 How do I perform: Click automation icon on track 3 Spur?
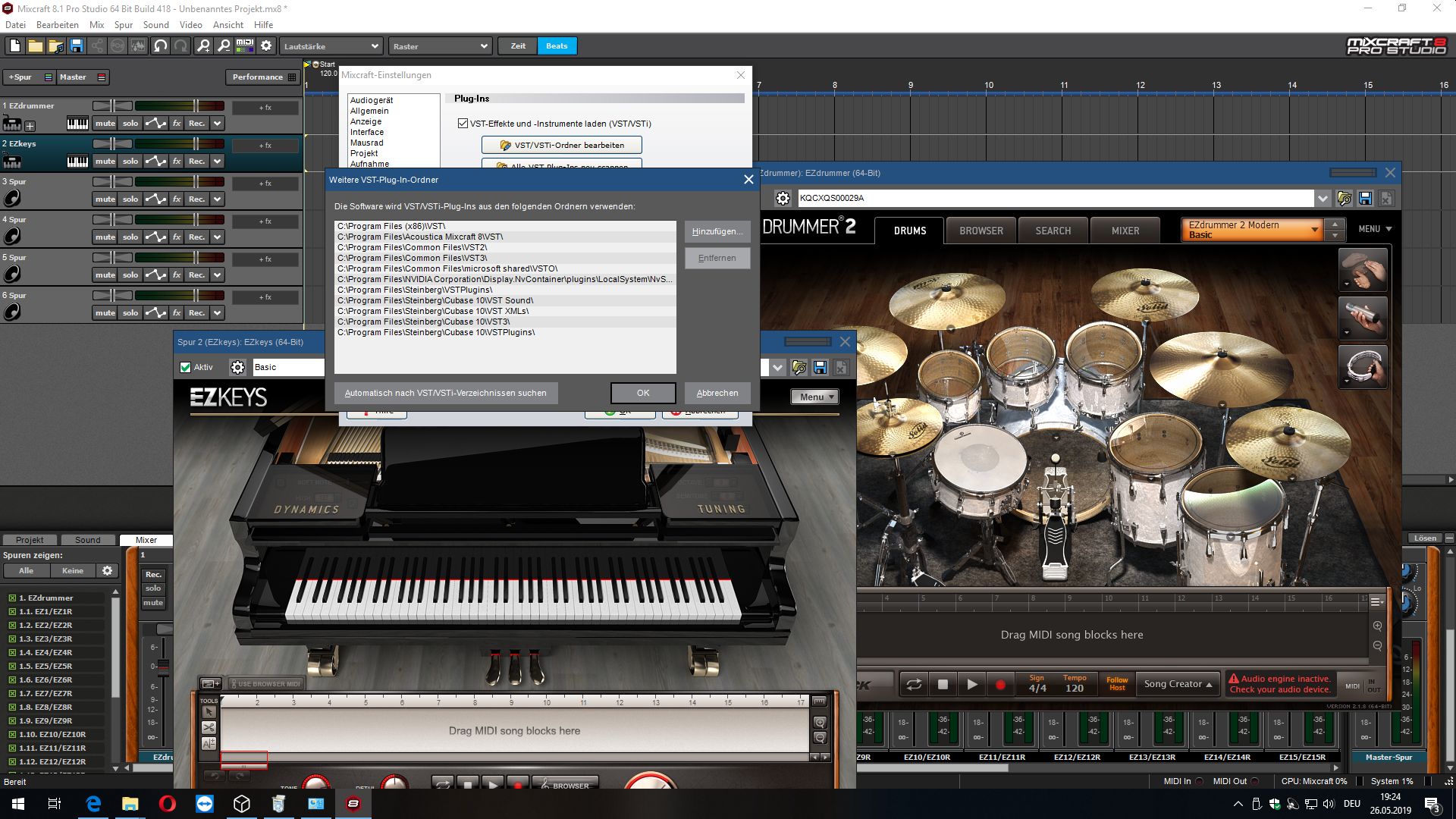pyautogui.click(x=155, y=199)
